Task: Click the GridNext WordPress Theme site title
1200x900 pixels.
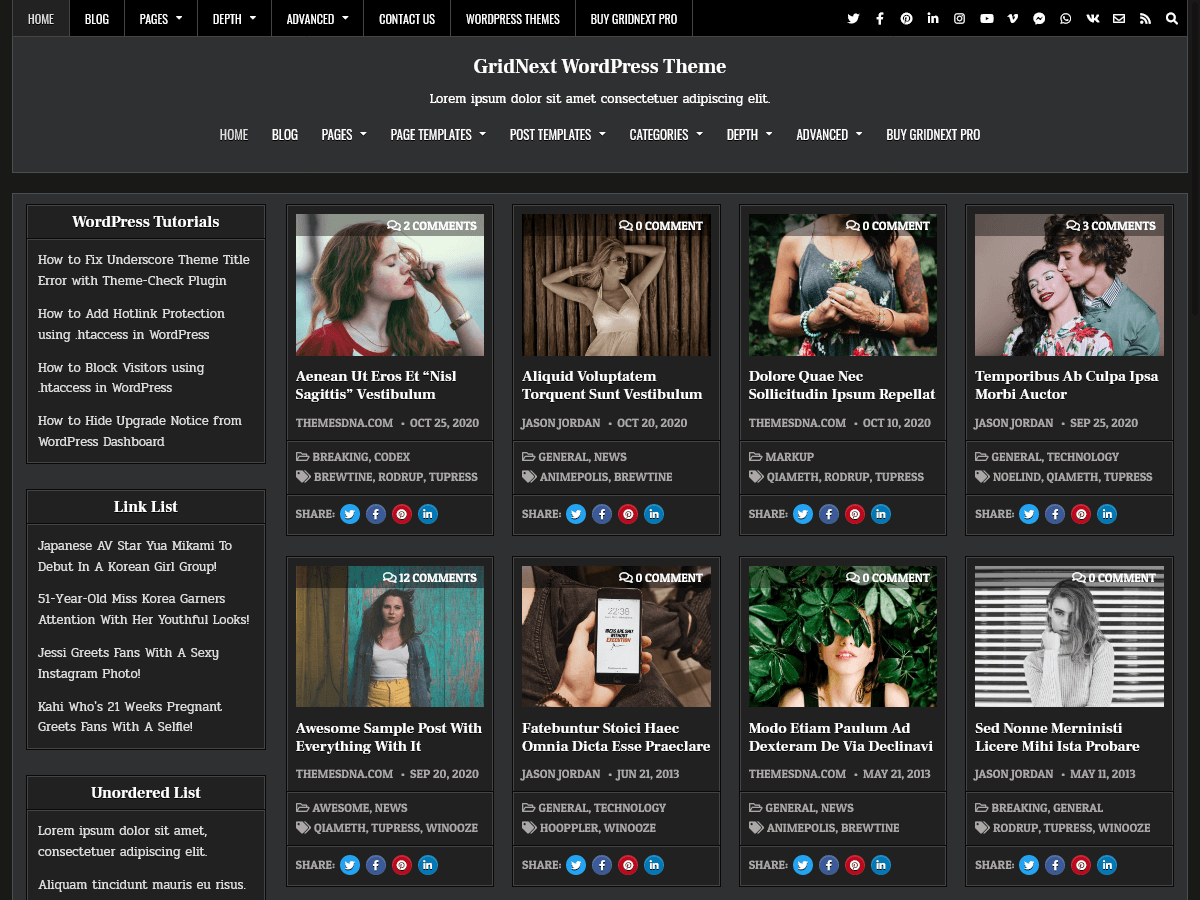Action: [599, 67]
